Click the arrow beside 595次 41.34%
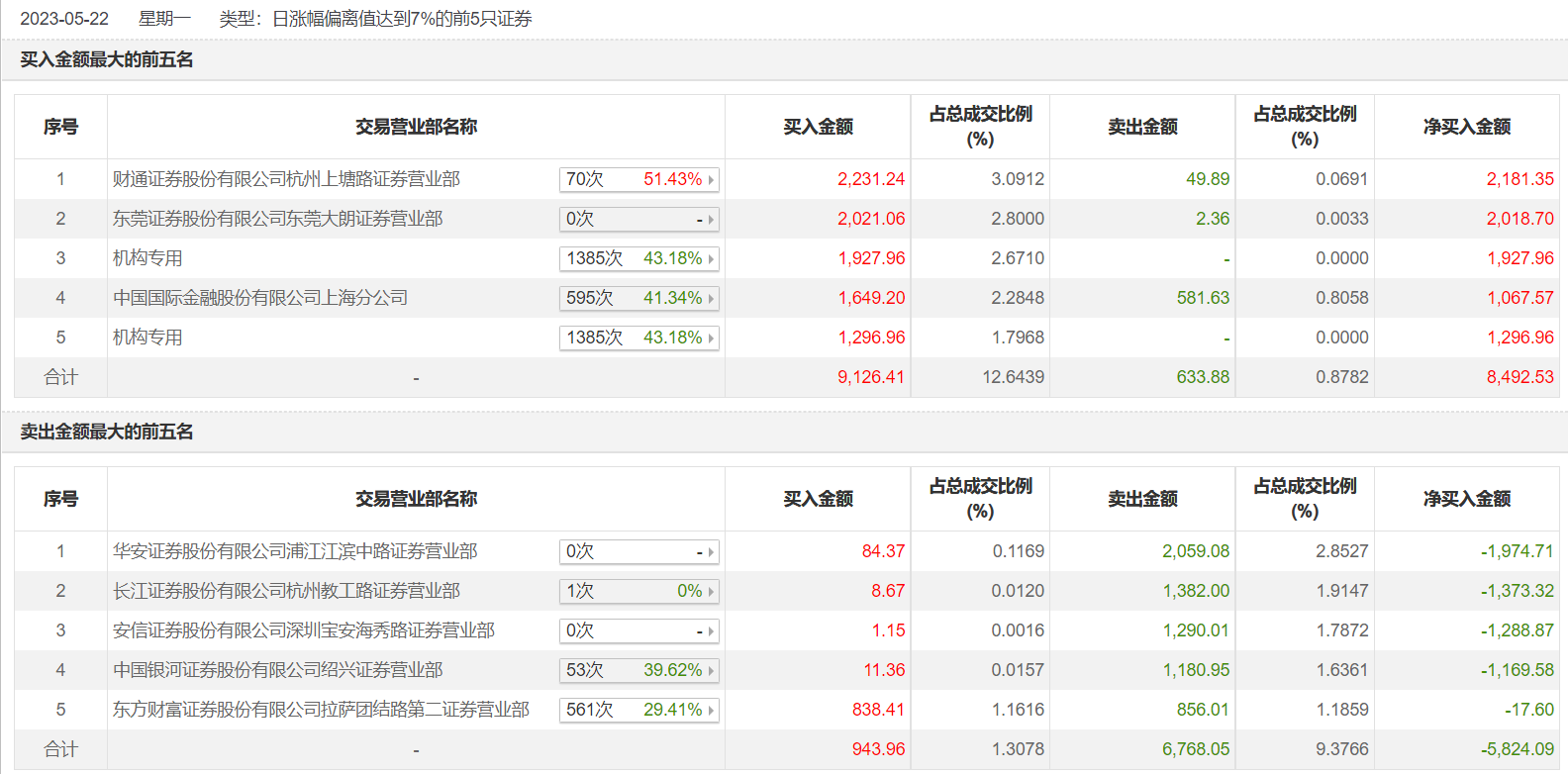 711,299
